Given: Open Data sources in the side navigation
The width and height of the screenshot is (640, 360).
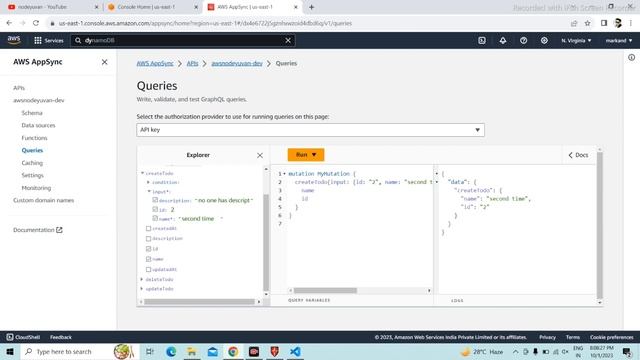Looking at the screenshot, I should click(38, 125).
